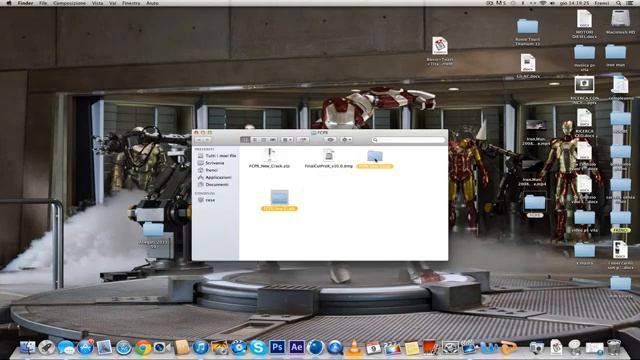Click the volume icon in menu bar
The width and height of the screenshot is (640, 360).
coord(553,3)
